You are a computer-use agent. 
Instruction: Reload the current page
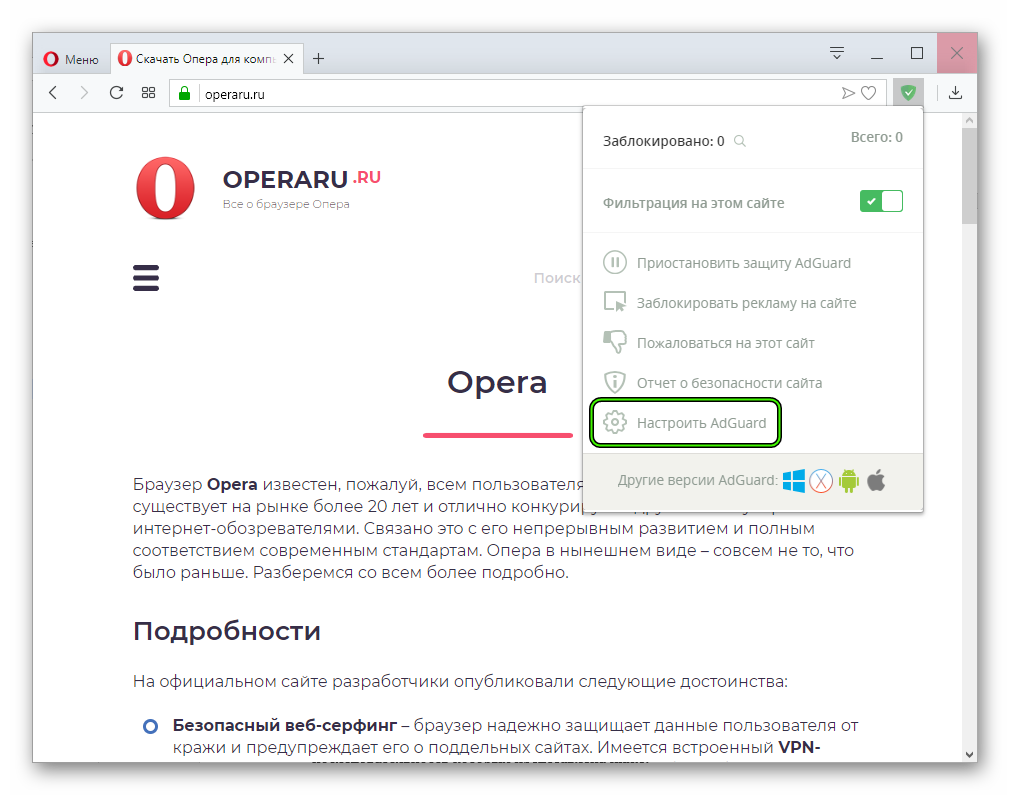(x=116, y=93)
